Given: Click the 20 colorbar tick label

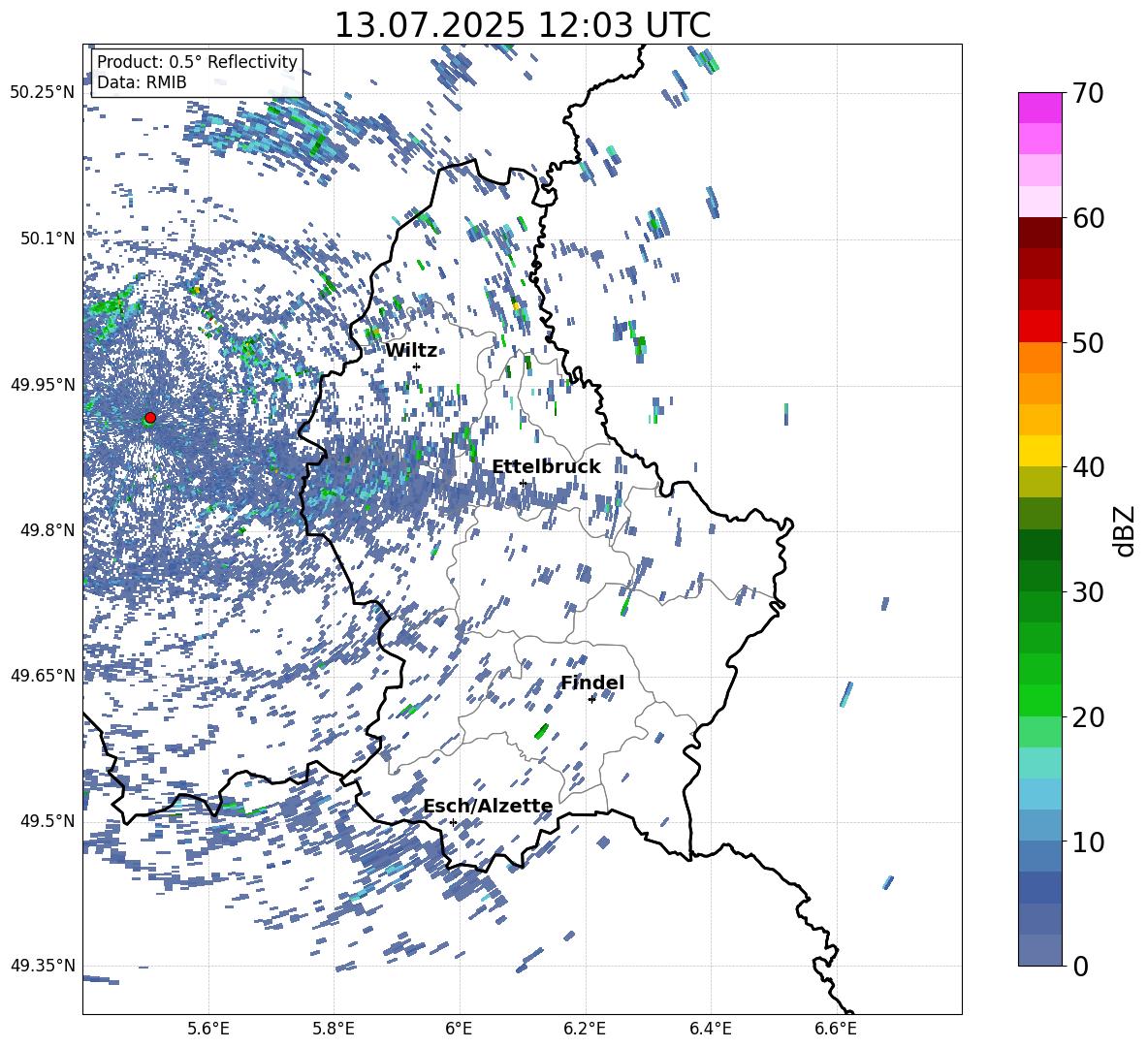Looking at the screenshot, I should click(x=1088, y=716).
